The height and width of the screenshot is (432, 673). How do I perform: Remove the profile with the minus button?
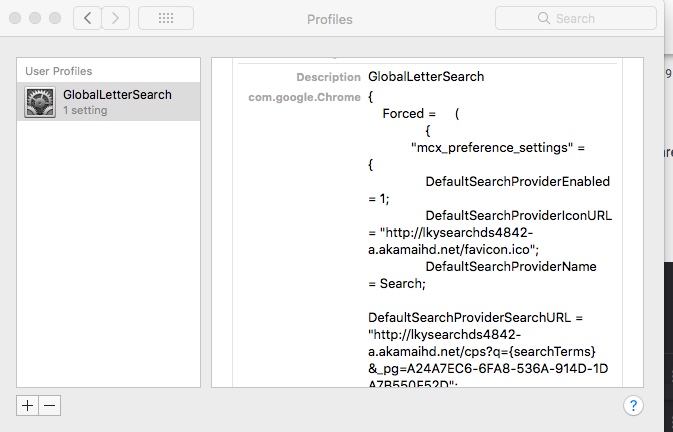[x=50, y=405]
